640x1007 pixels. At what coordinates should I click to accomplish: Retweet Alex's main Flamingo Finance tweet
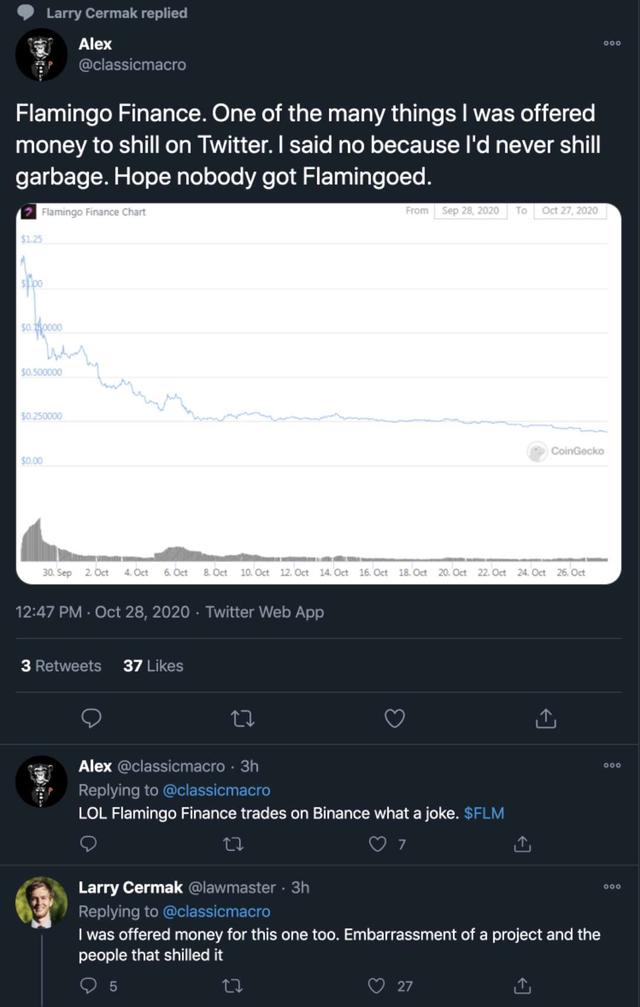click(x=242, y=718)
